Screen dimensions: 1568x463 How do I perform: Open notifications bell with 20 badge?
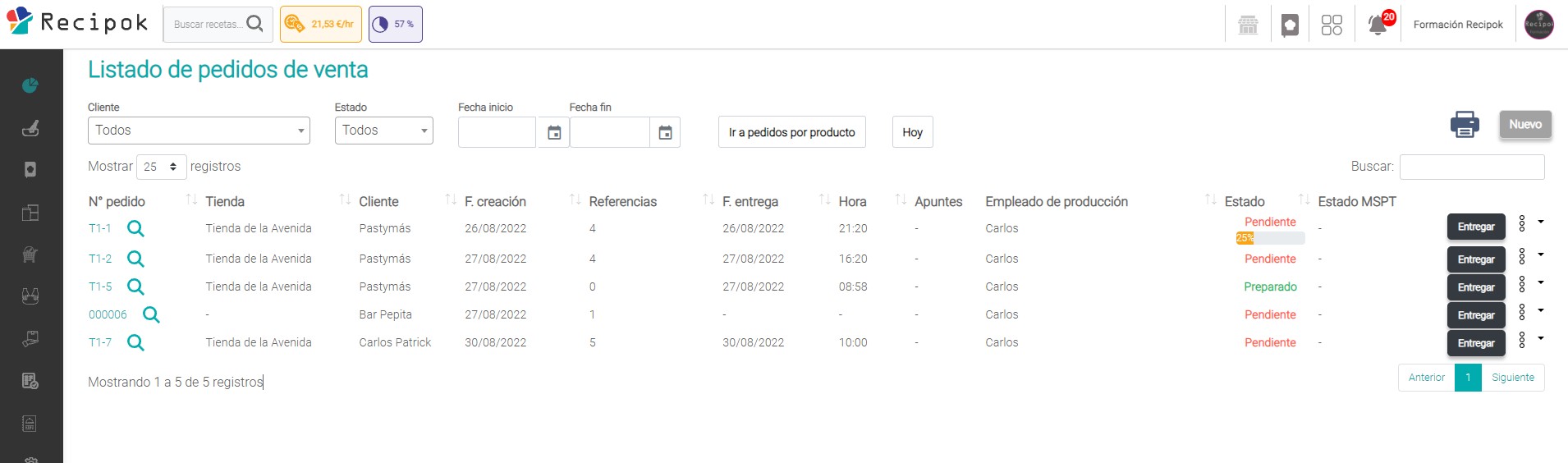click(1379, 23)
